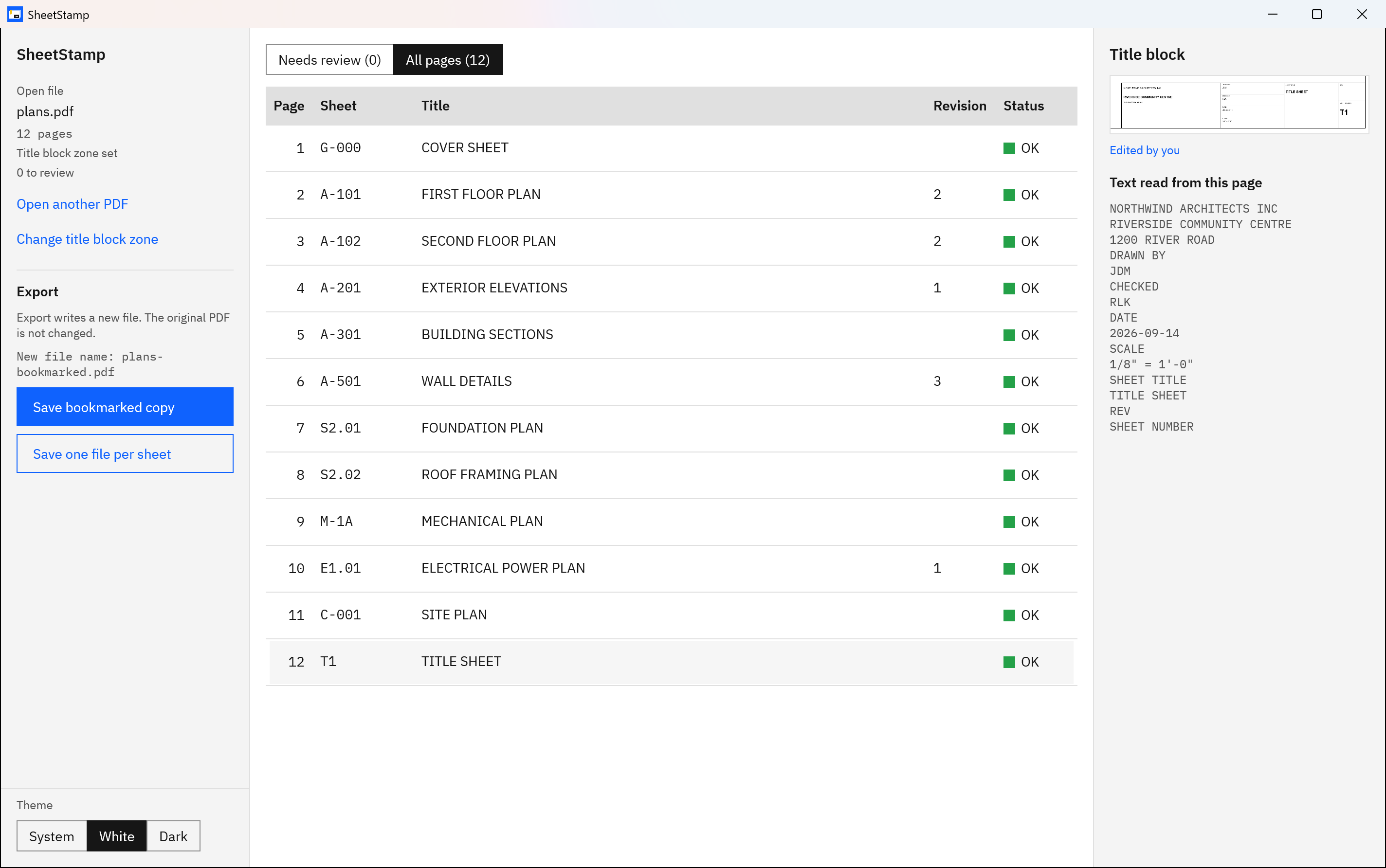The height and width of the screenshot is (868, 1386).
Task: Click the SheetStamp app icon in title bar
Action: 15,14
